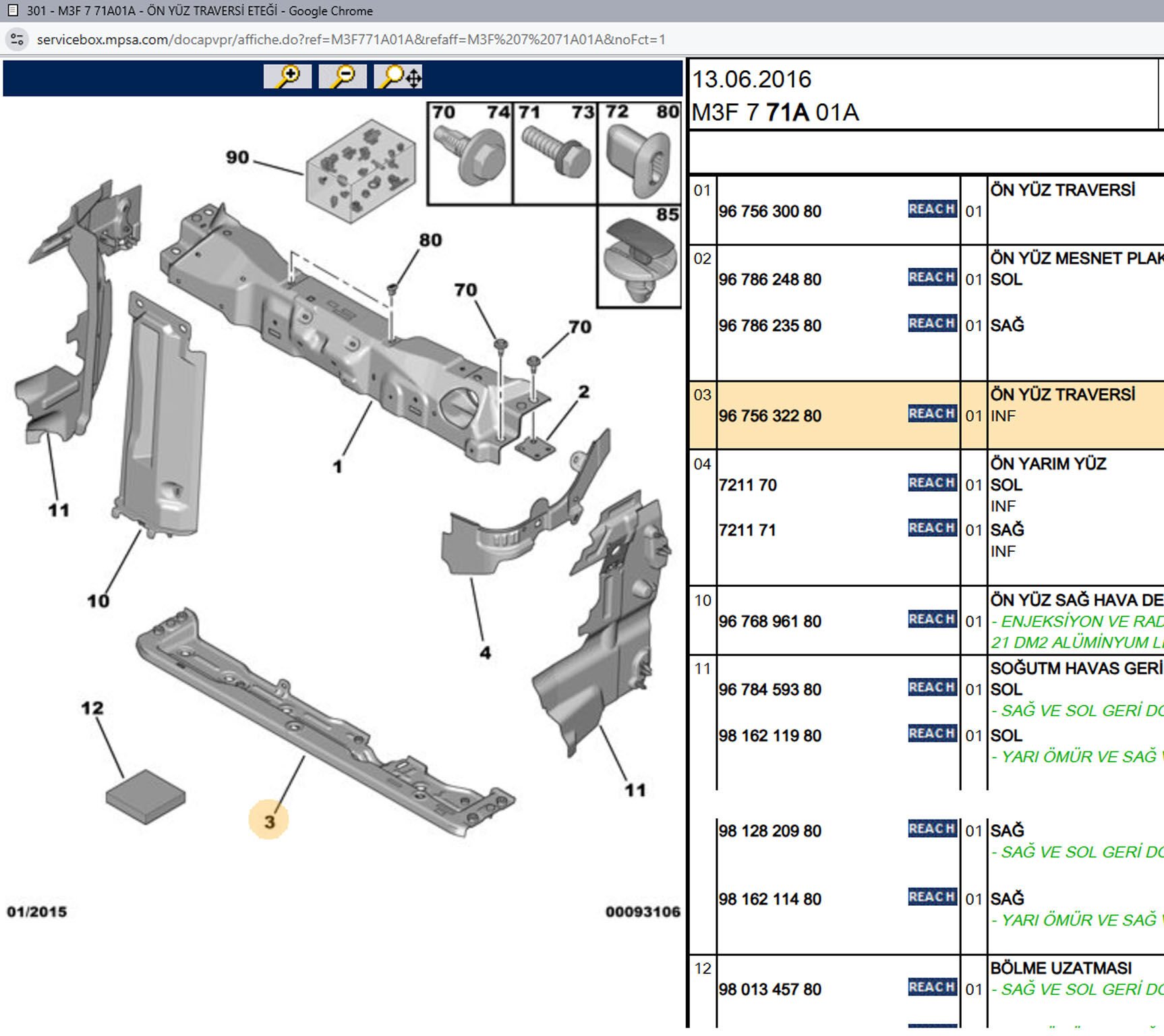Click REACH badge for part 96 756 300 80
1164x1036 pixels.
click(931, 209)
